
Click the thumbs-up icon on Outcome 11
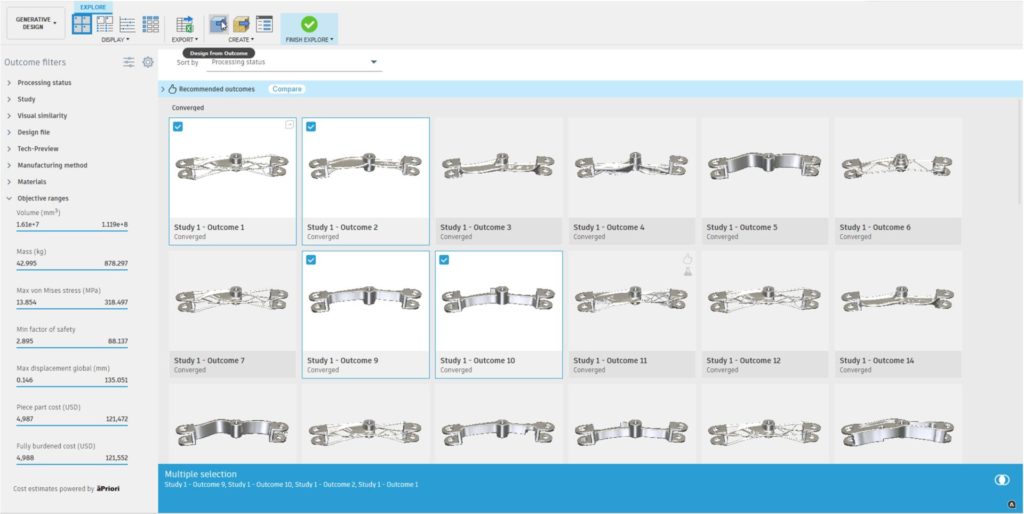[x=687, y=259]
